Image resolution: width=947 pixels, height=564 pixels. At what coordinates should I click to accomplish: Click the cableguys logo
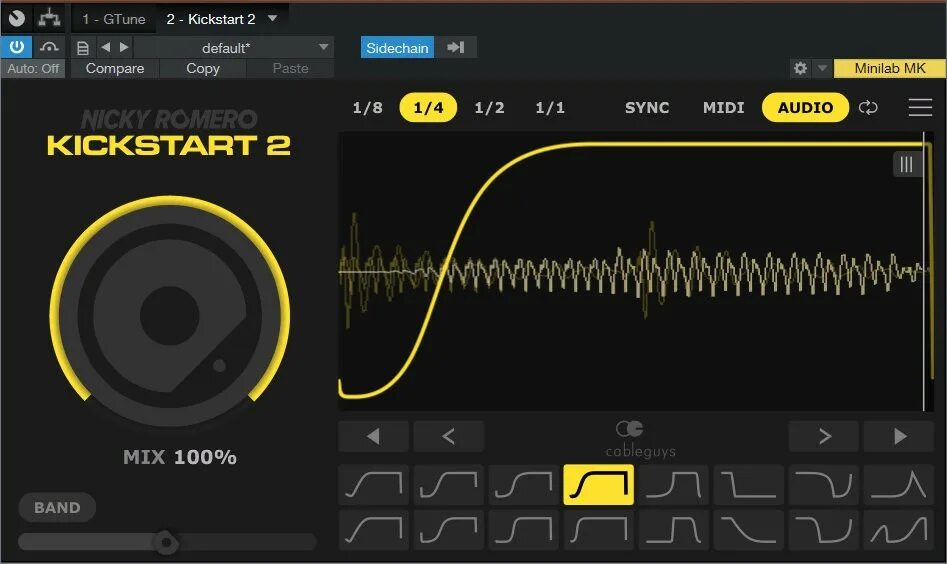640,439
